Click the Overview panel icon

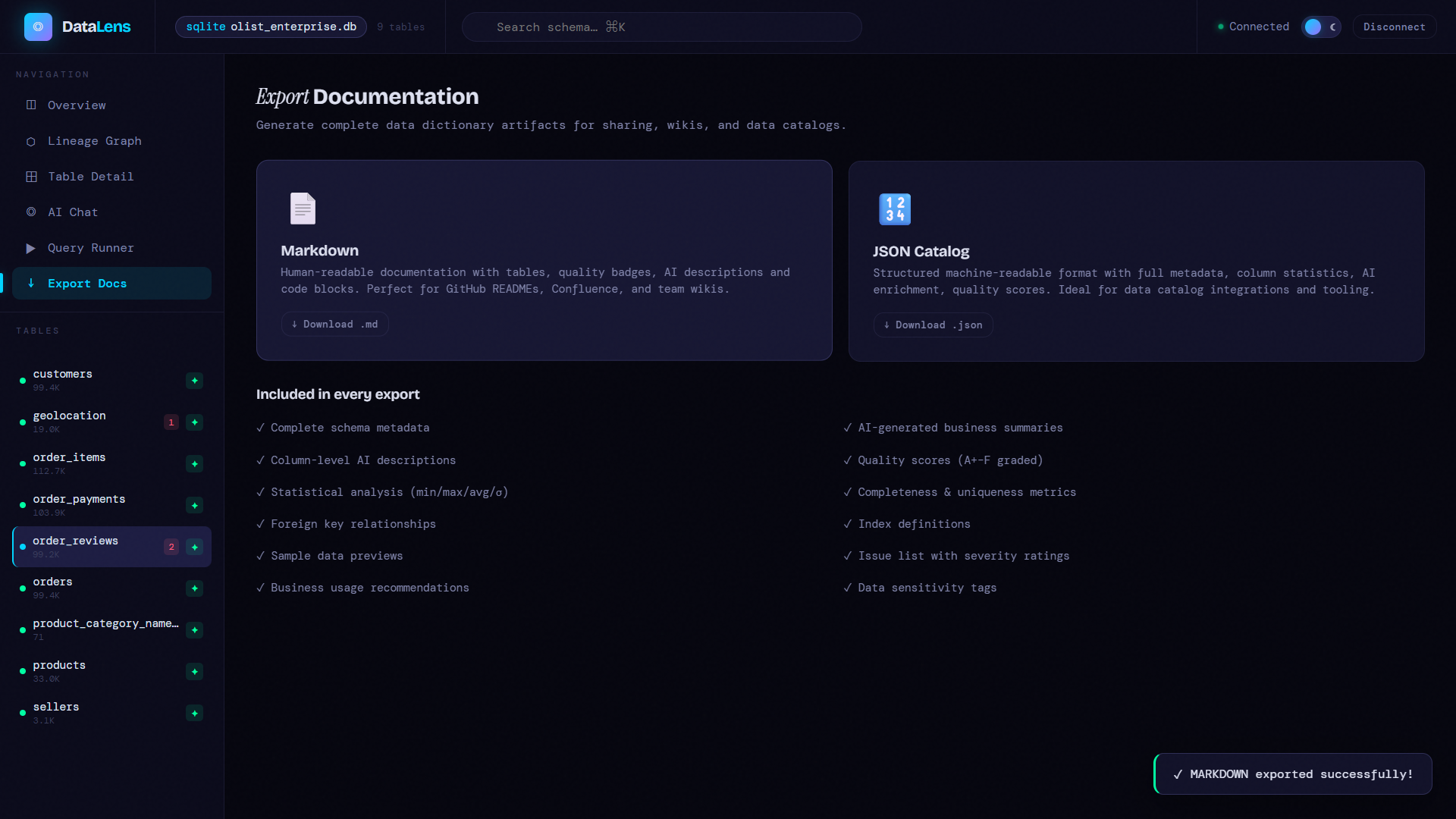click(31, 105)
